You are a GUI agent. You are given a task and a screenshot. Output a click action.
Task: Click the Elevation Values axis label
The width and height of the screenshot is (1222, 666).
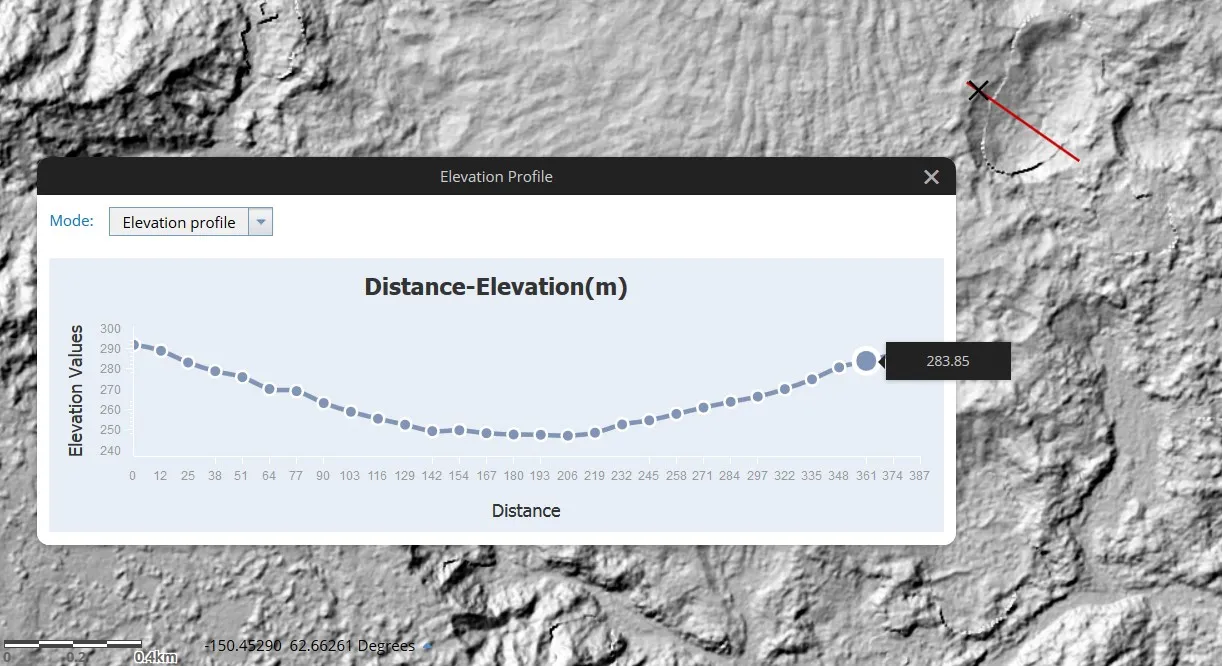click(76, 391)
